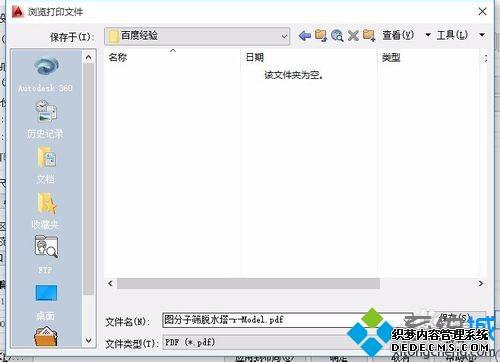Screen dimensions: 500x362
Task: Open the 工具(L) tools menu
Action: point(452,35)
